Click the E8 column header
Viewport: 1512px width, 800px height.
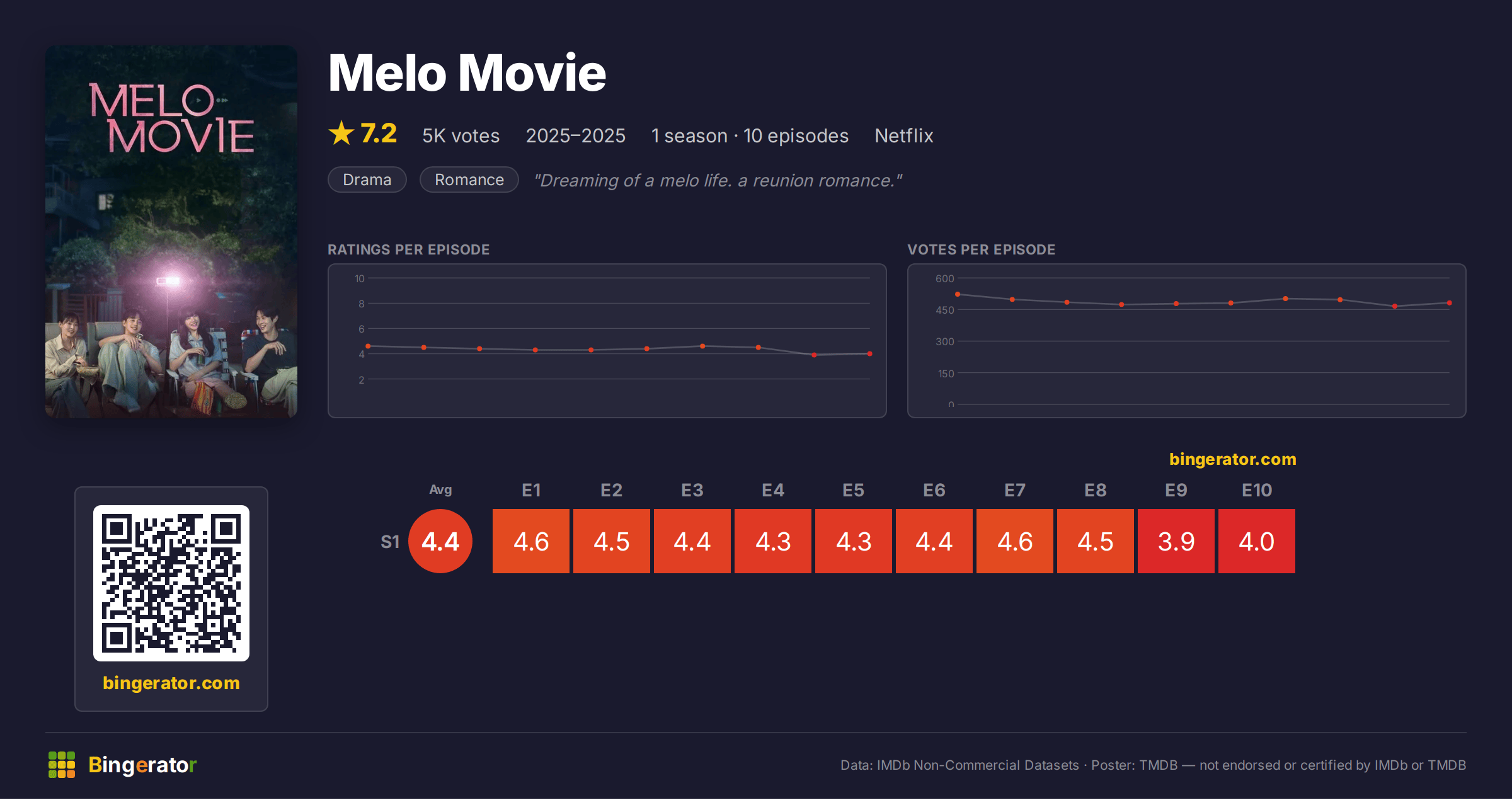tap(1096, 490)
